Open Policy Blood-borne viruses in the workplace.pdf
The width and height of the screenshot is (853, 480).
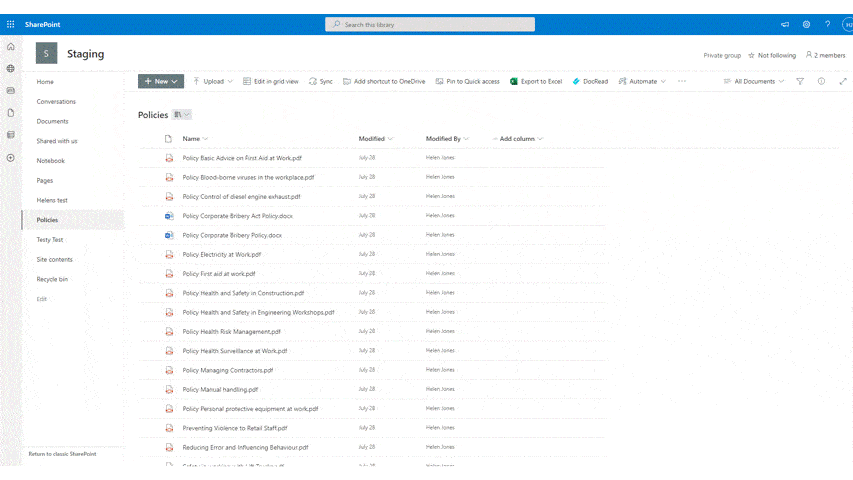tap(248, 177)
